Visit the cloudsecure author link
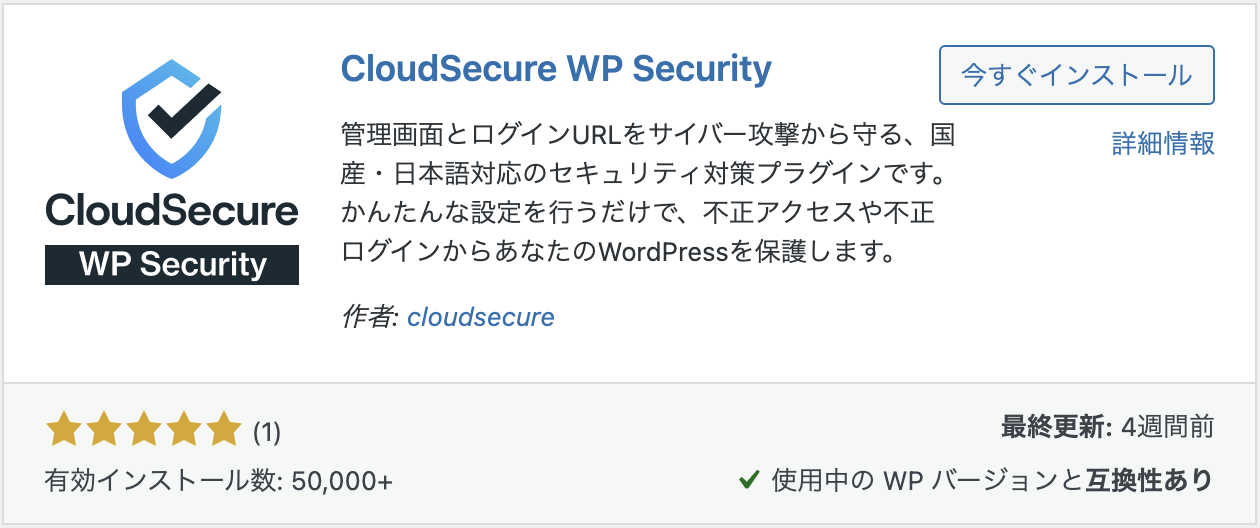Screen dimensions: 1260x528 [481, 317]
